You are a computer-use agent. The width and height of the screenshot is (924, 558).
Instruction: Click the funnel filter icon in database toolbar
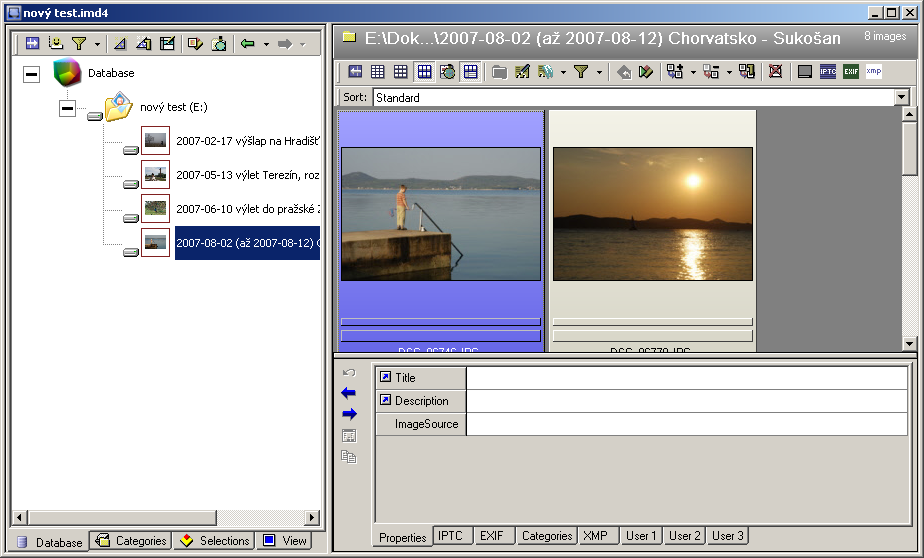pos(79,43)
